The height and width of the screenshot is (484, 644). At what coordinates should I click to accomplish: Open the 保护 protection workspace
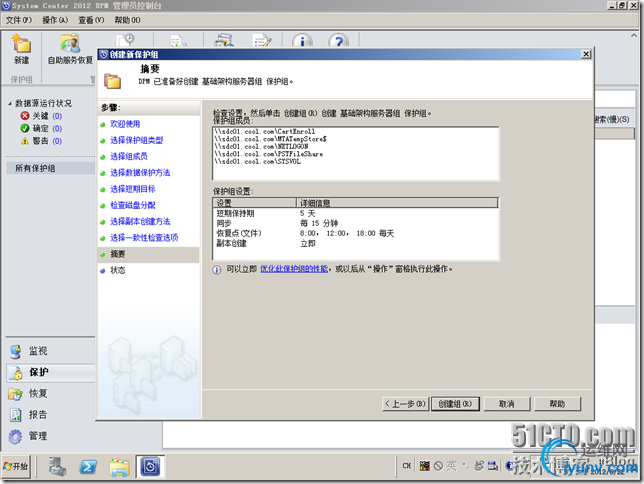click(51, 372)
